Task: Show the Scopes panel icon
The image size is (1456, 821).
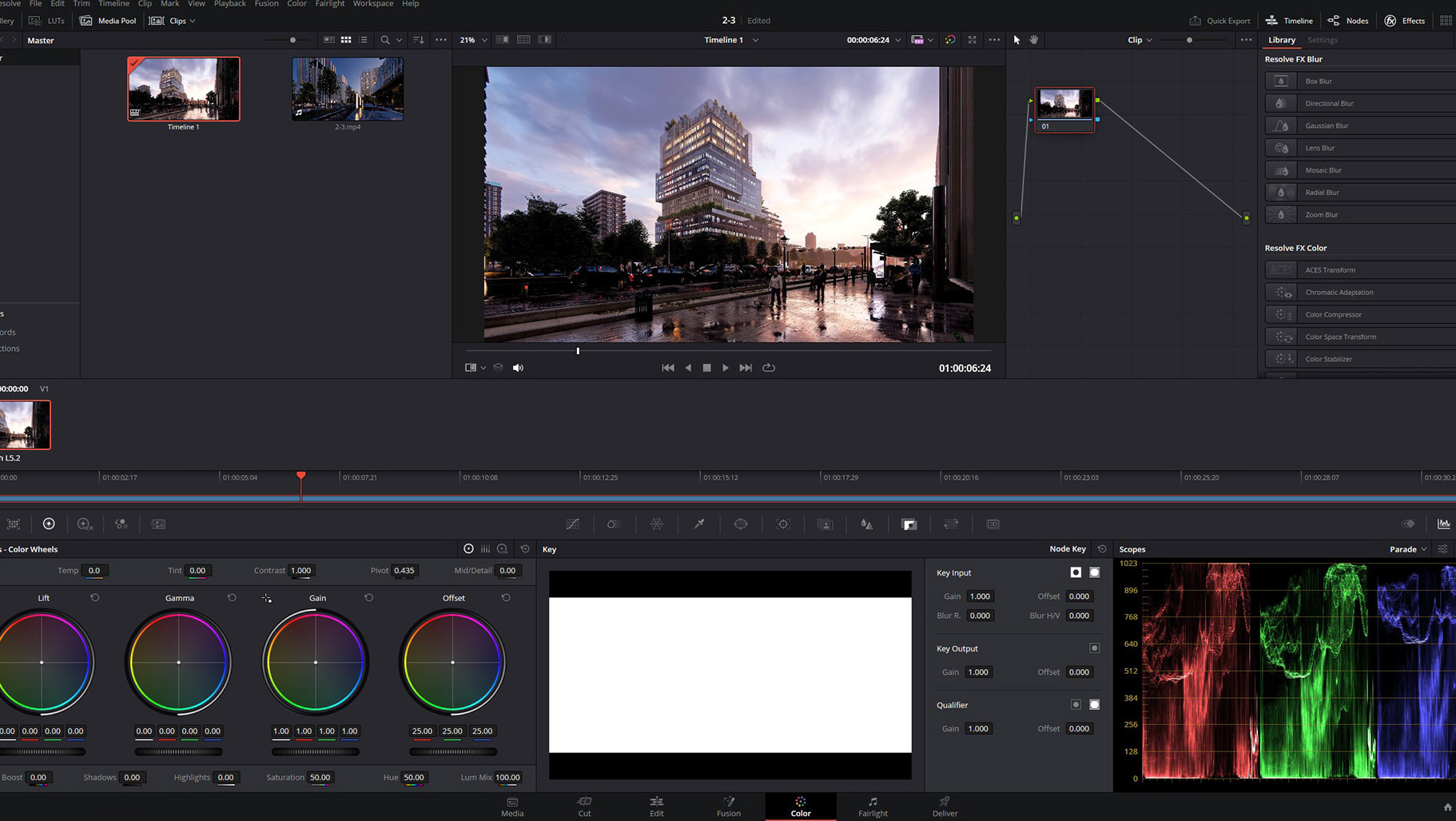Action: tap(1443, 524)
